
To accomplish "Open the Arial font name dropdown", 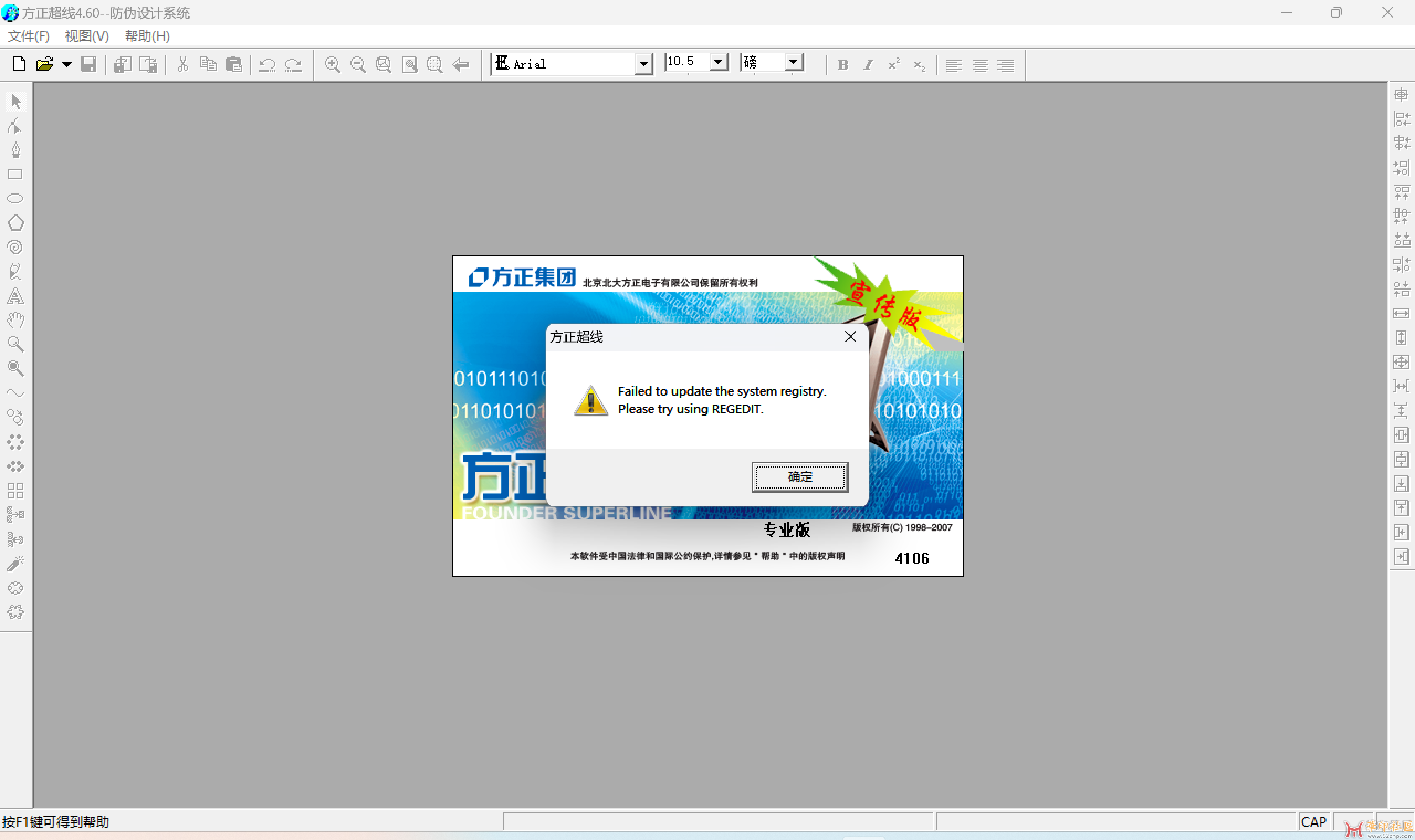I will [643, 64].
